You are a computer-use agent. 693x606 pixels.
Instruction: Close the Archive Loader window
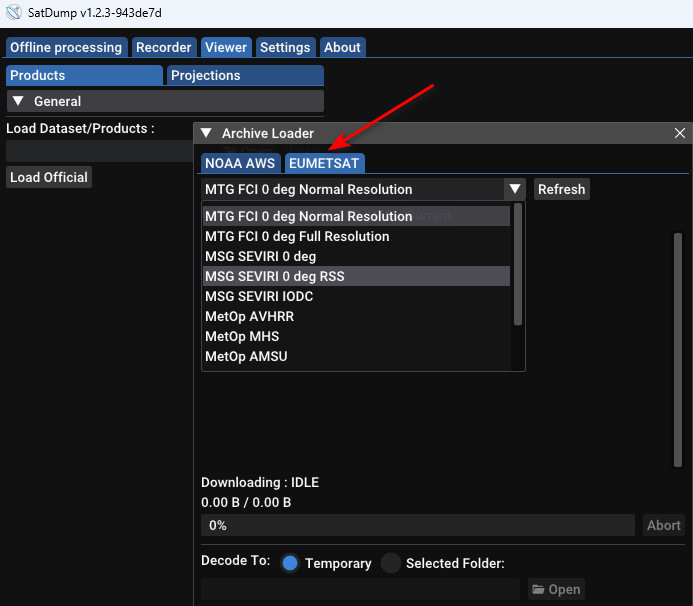[x=681, y=133]
